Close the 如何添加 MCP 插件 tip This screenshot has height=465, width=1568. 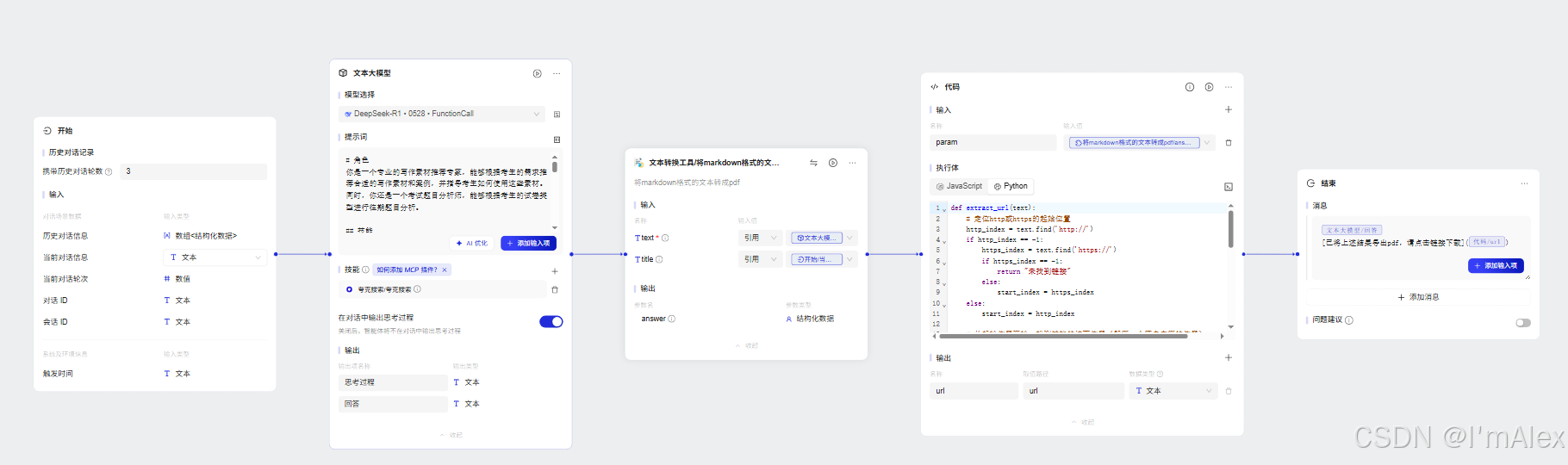click(x=445, y=270)
